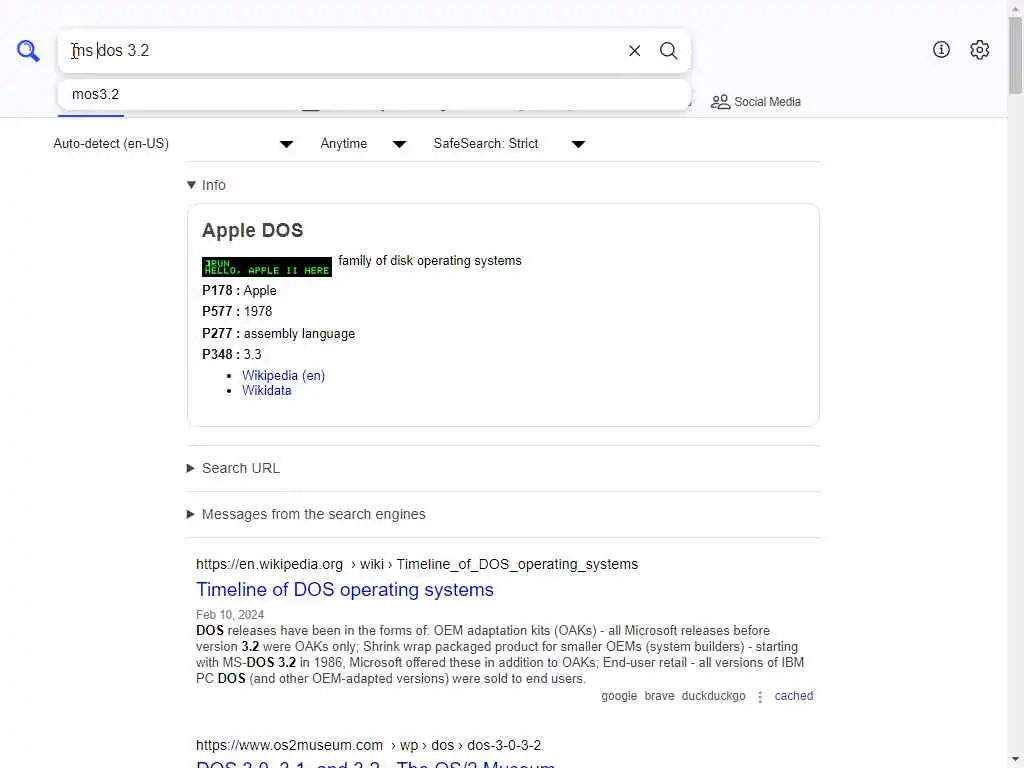
Task: Collapse the Info section
Action: point(206,185)
